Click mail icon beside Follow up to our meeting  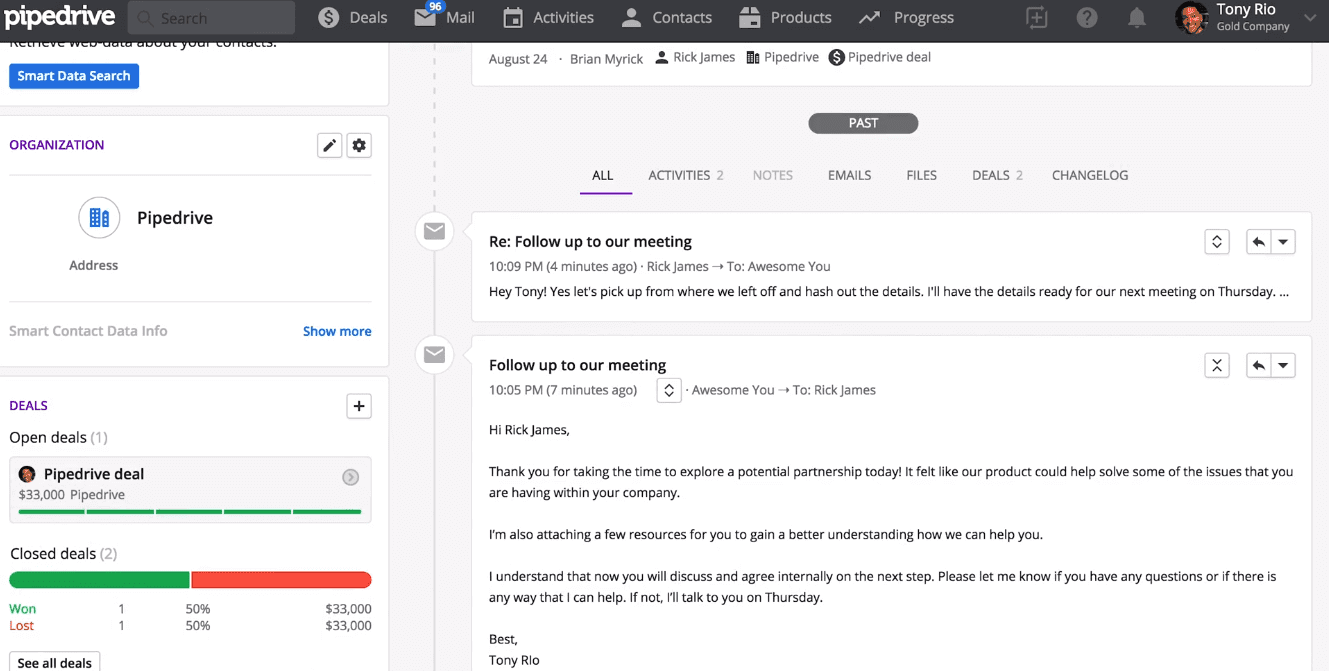click(434, 354)
